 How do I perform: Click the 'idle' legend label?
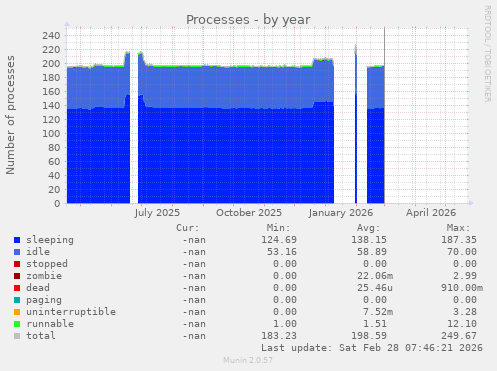point(38,252)
